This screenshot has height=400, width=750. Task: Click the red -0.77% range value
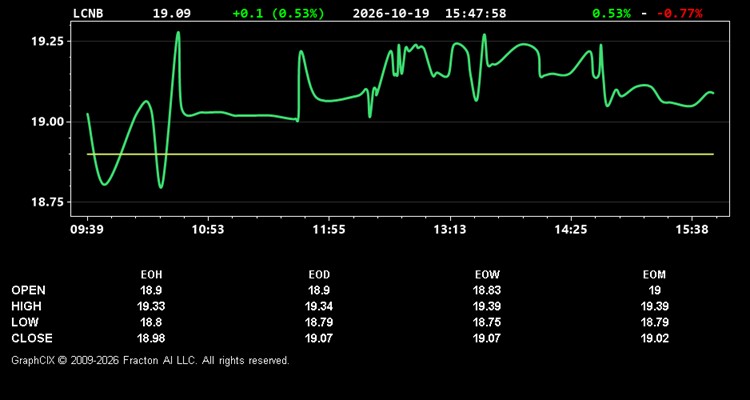680,13
